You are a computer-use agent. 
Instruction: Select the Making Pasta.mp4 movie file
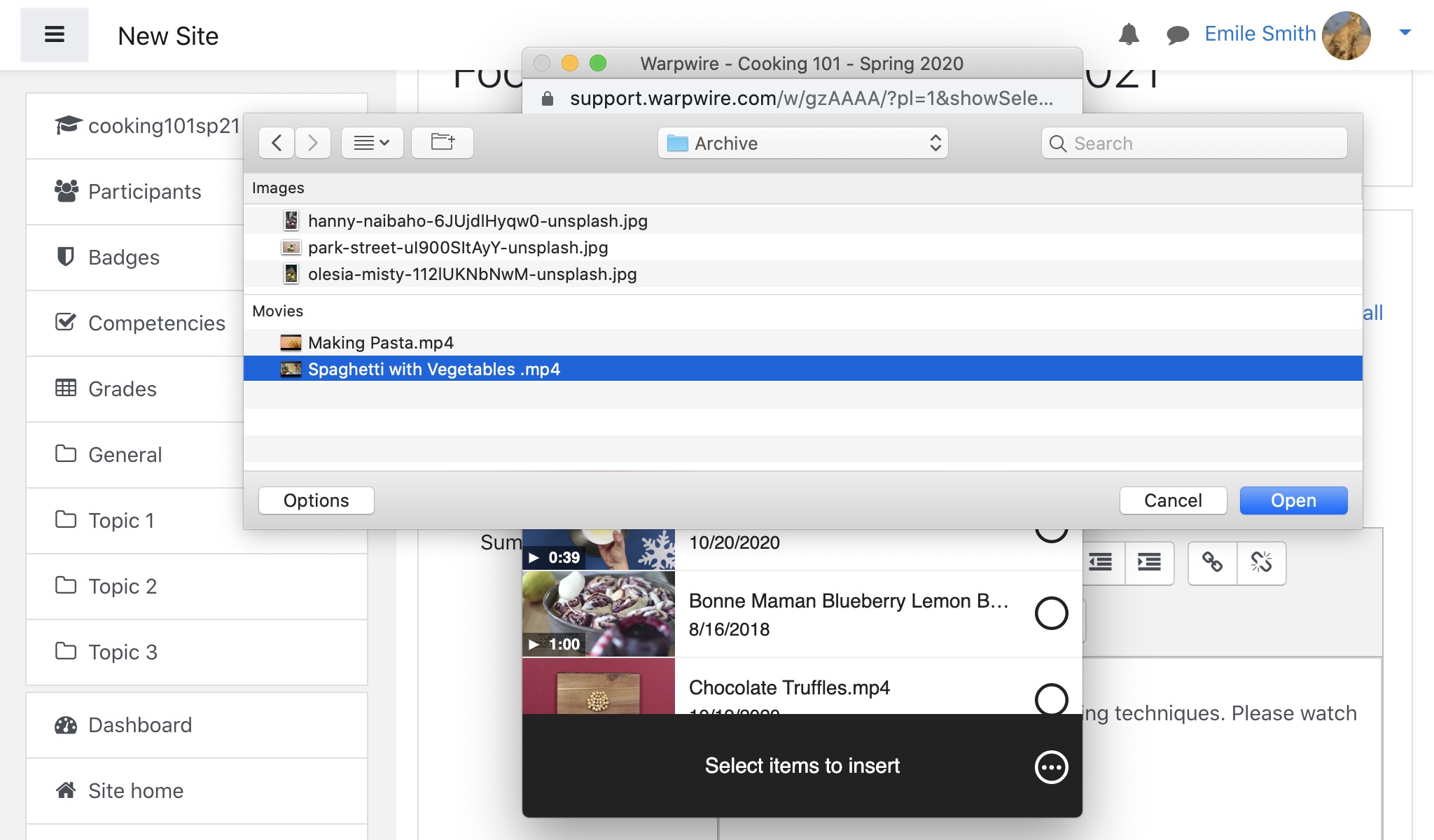coord(381,342)
